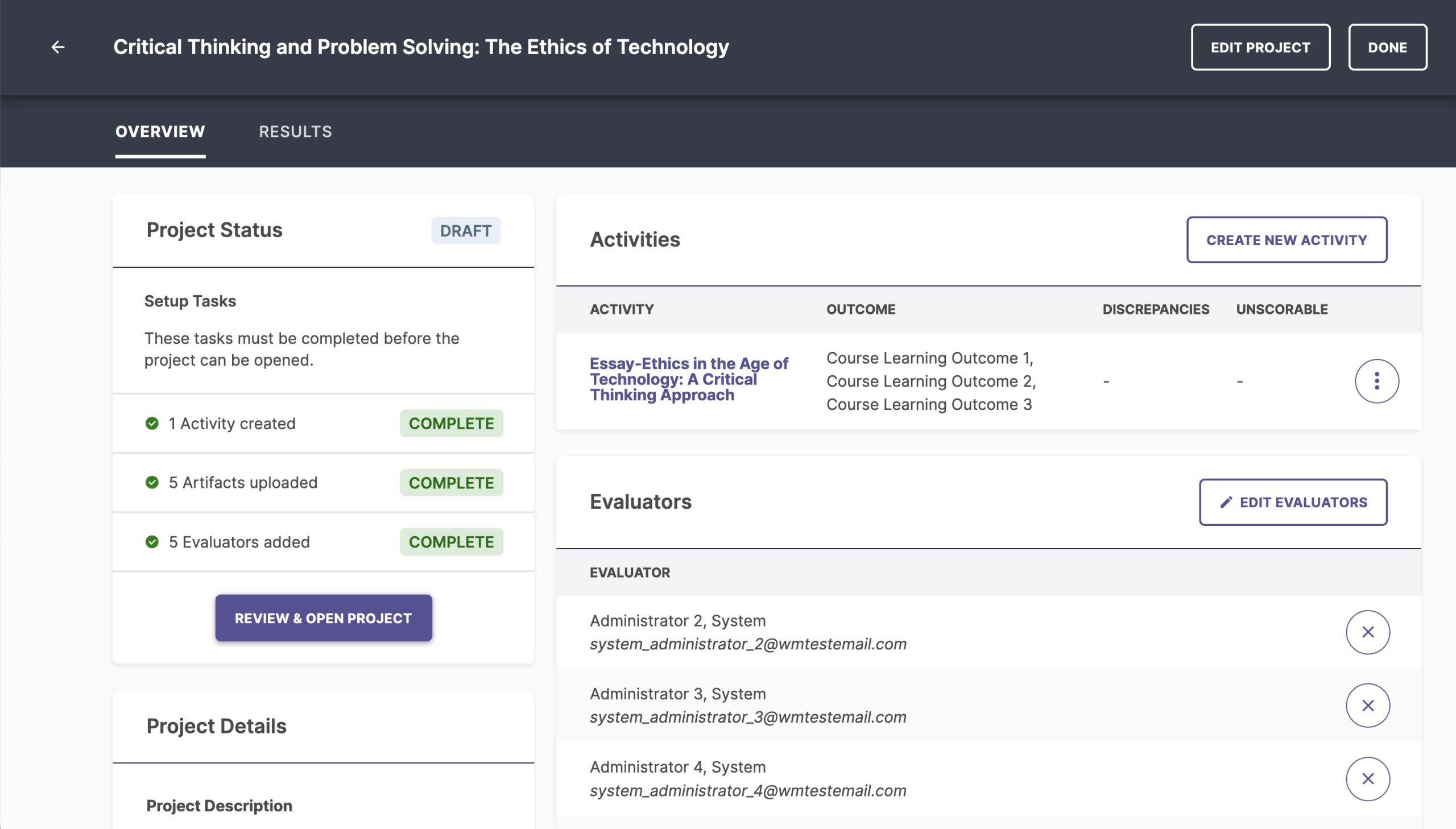The image size is (1456, 829).
Task: Click Review & Open Project
Action: pyautogui.click(x=324, y=617)
